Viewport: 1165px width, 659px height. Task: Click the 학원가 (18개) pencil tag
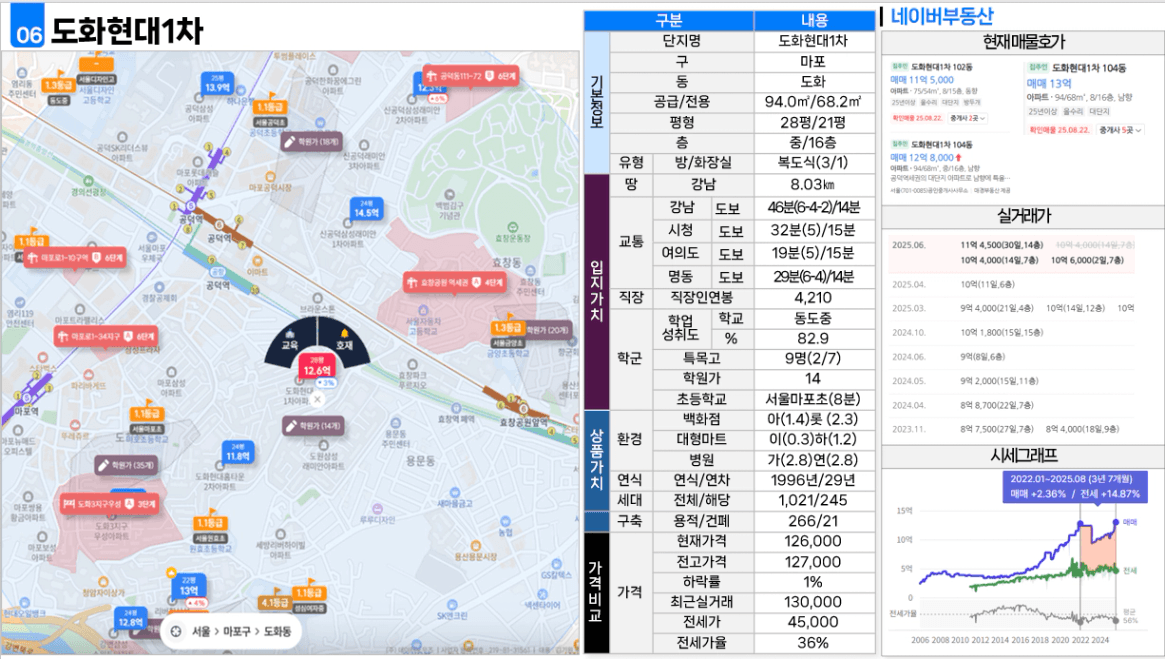312,141
